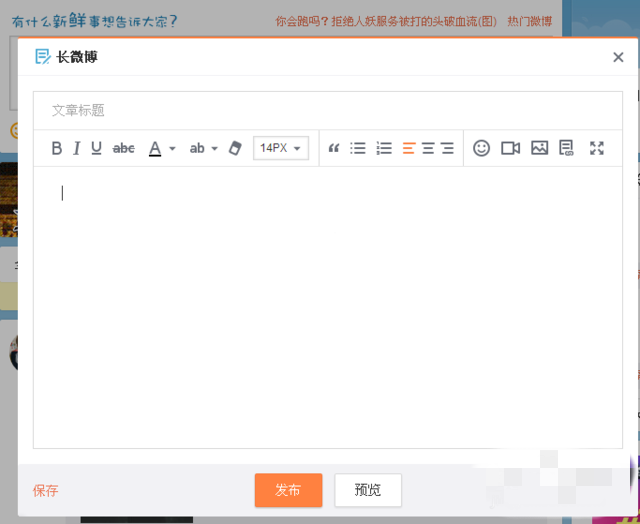Toggle underline text formatting
The width and height of the screenshot is (640, 524).
click(96, 148)
